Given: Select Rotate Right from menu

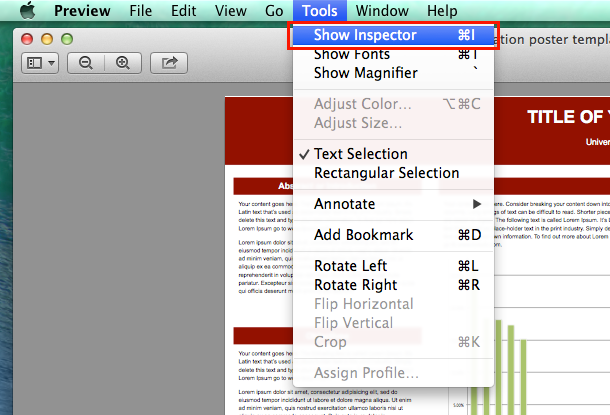Looking at the screenshot, I should (393, 285).
